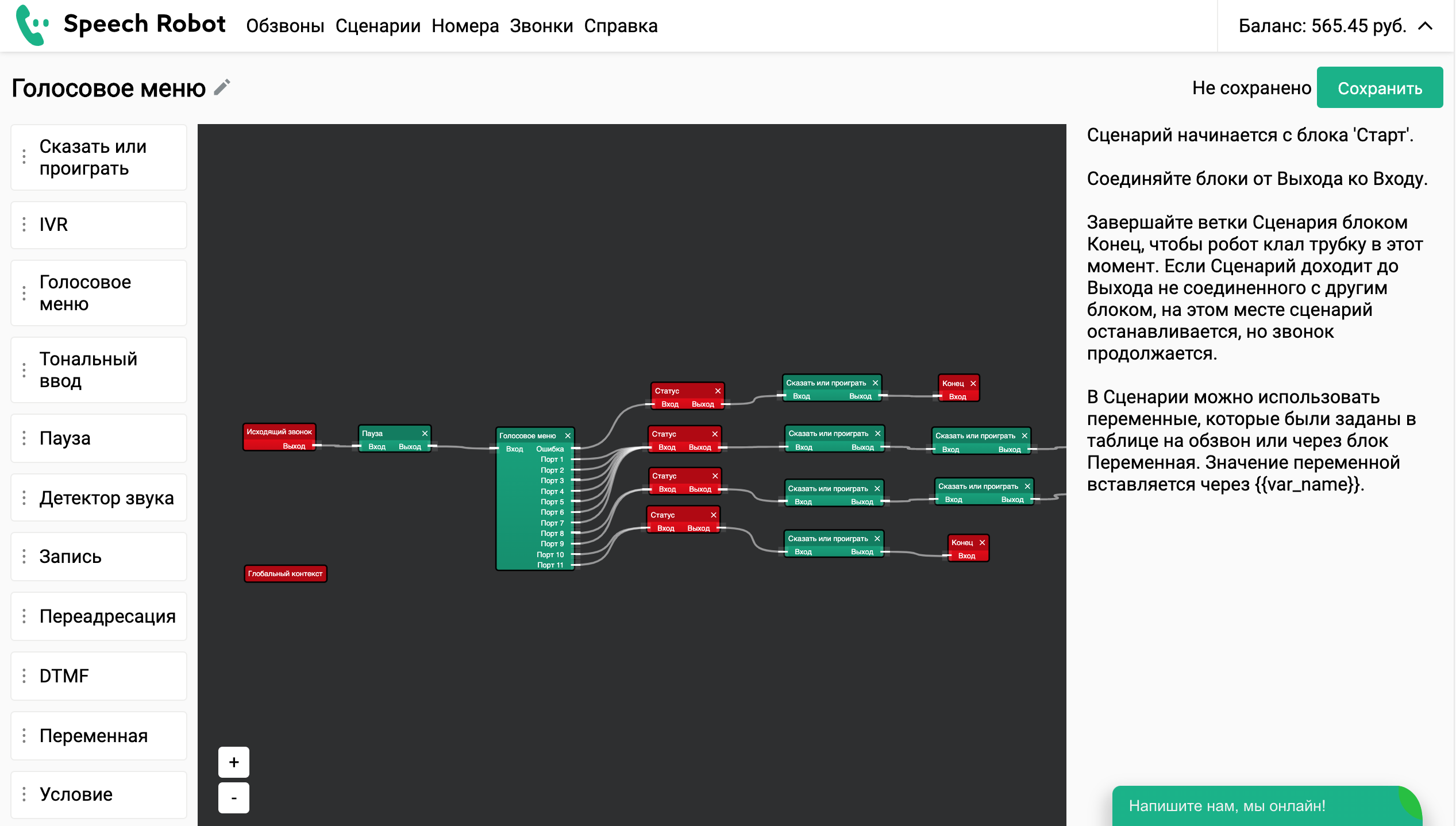Zoom out the canvas with the minus button
Image resolution: width=1456 pixels, height=826 pixels.
pyautogui.click(x=234, y=797)
